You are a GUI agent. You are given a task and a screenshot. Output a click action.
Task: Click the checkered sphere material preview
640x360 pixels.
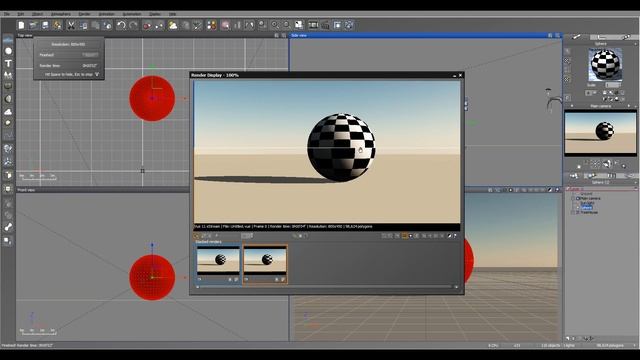605,64
